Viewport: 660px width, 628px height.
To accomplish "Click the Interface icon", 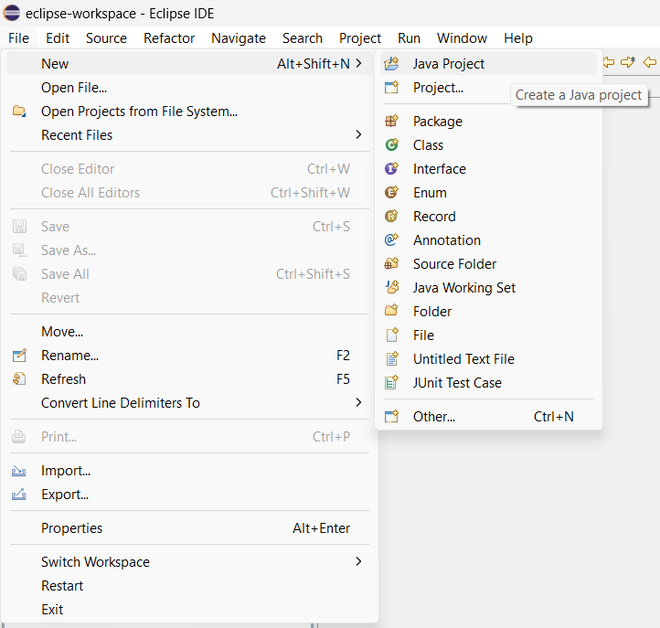I will (x=392, y=169).
